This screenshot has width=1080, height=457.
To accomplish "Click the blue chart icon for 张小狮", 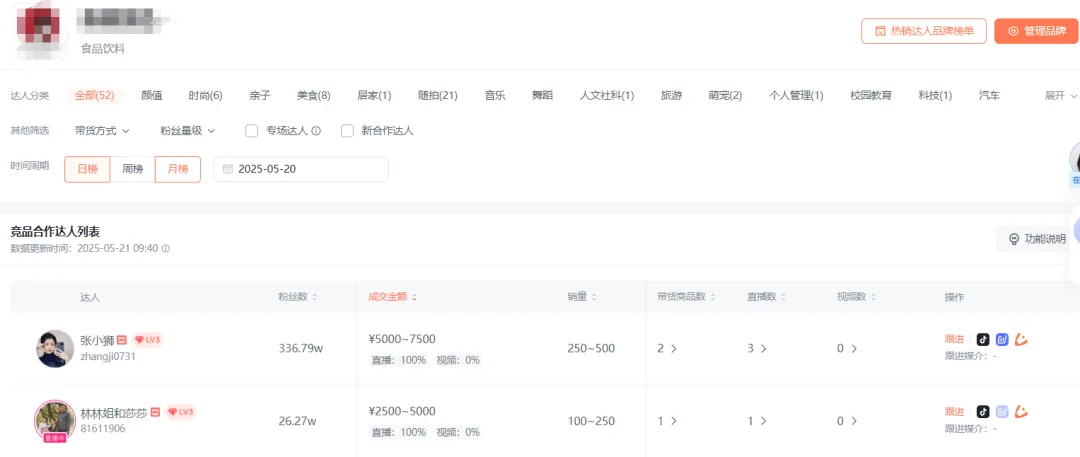I will (x=1002, y=339).
